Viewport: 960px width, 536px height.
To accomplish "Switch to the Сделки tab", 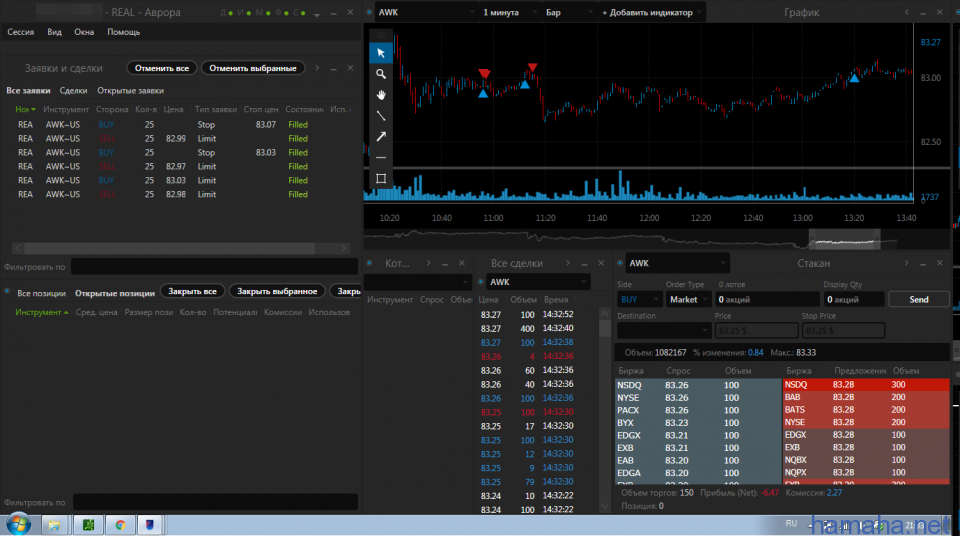I will tap(73, 91).
